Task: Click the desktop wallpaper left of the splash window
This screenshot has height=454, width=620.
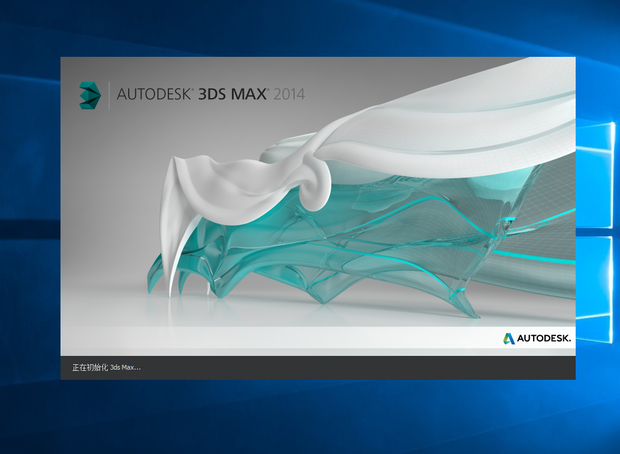Action: (x=30, y=220)
